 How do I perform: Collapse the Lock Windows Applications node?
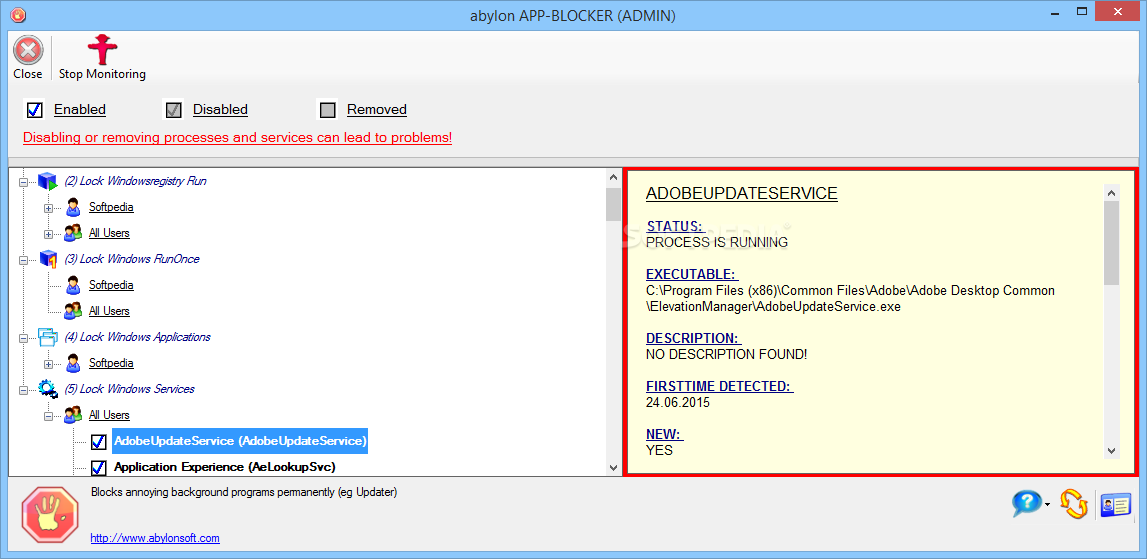pos(23,338)
